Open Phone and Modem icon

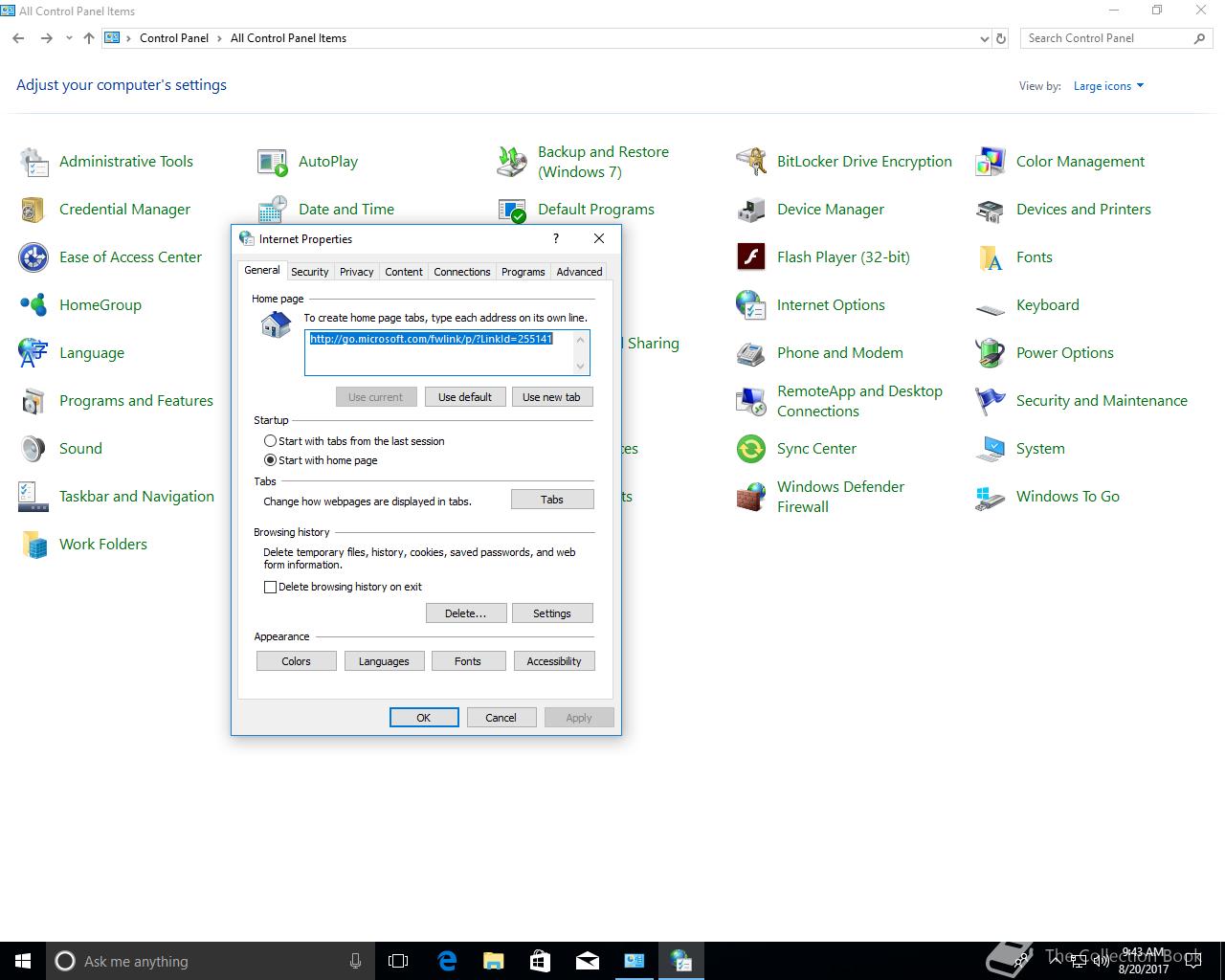coord(751,353)
